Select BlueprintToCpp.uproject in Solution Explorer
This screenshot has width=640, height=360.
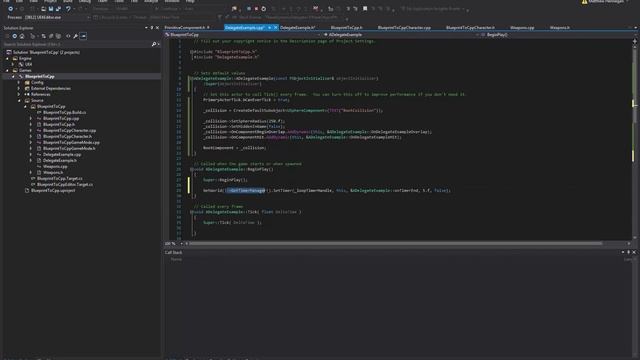[53, 191]
